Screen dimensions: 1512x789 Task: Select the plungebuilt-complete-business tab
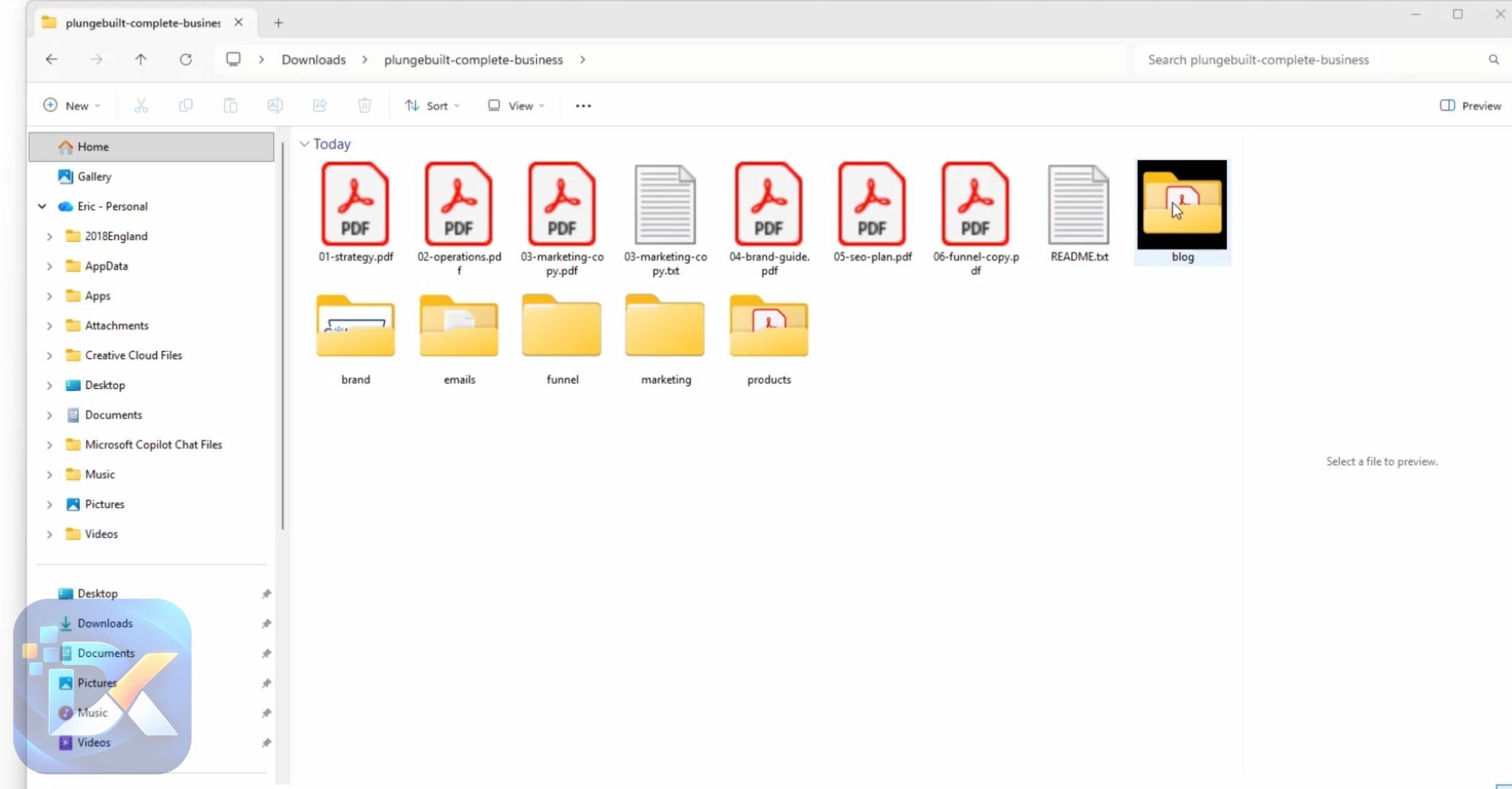145,22
